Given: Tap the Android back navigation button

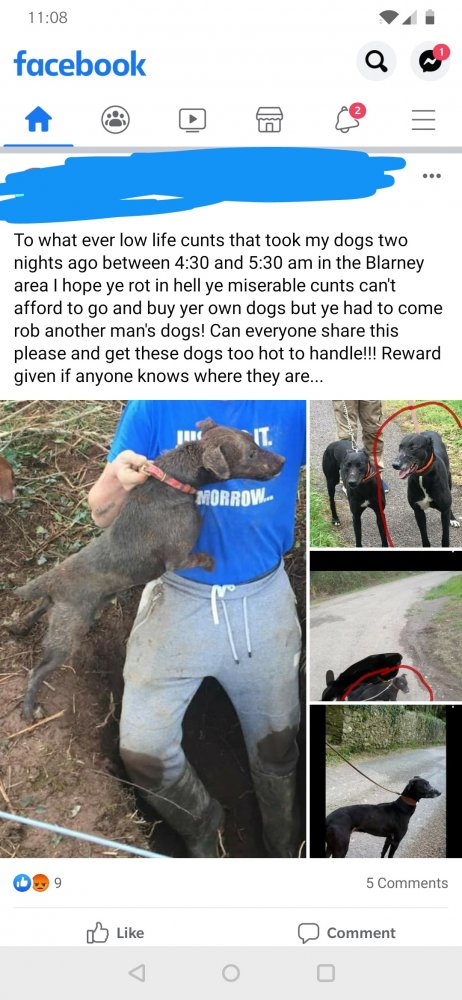Looking at the screenshot, I should (136, 973).
